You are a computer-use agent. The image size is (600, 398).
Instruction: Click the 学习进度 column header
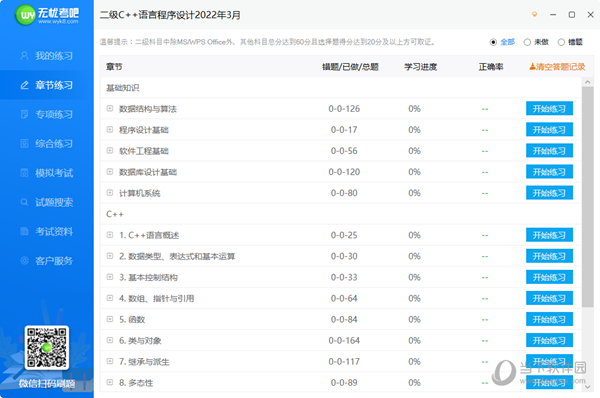click(x=421, y=67)
